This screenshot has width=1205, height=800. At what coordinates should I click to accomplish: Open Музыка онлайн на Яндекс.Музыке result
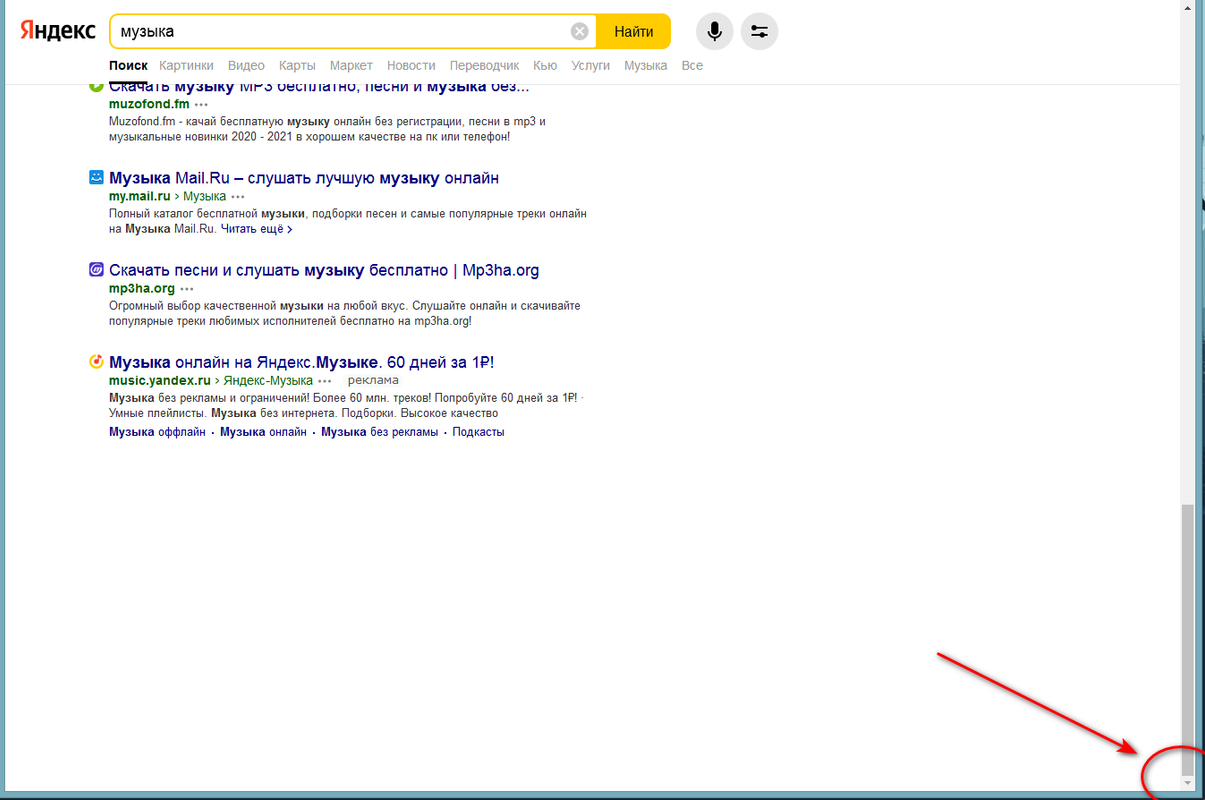click(302, 362)
